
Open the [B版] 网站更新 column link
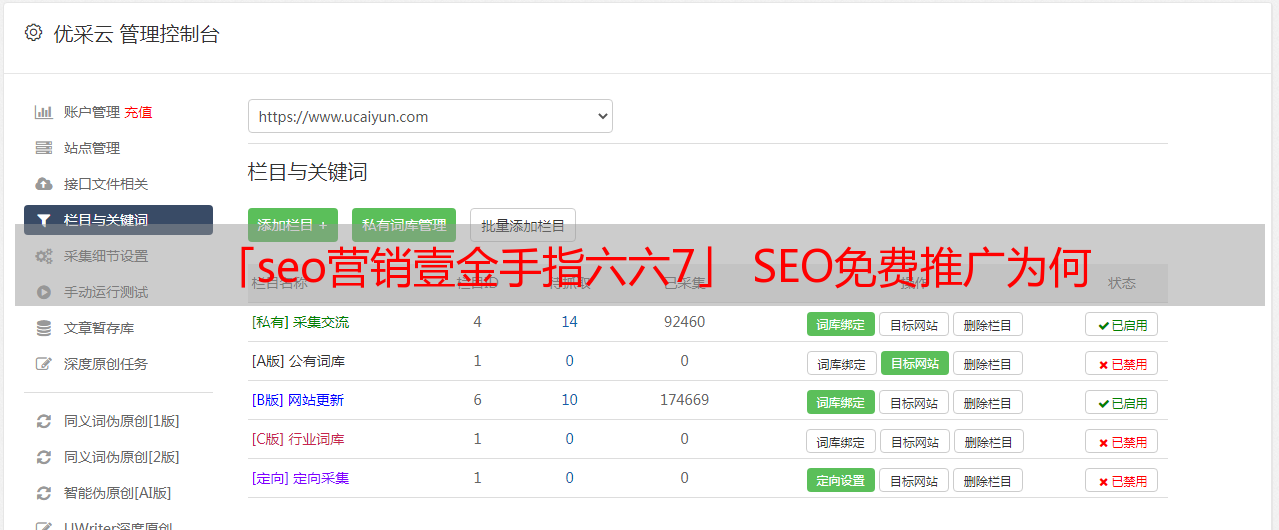297,400
